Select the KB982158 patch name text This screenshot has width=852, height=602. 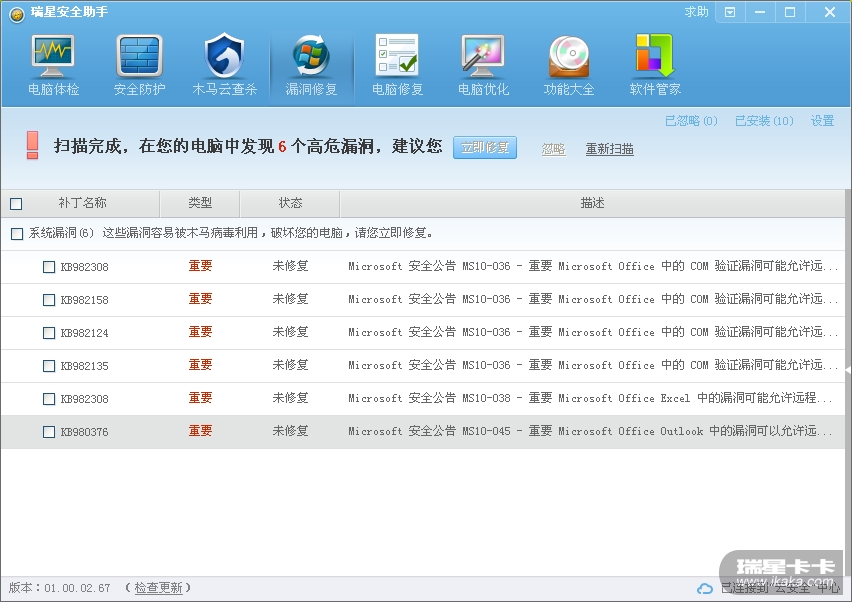[x=84, y=300]
